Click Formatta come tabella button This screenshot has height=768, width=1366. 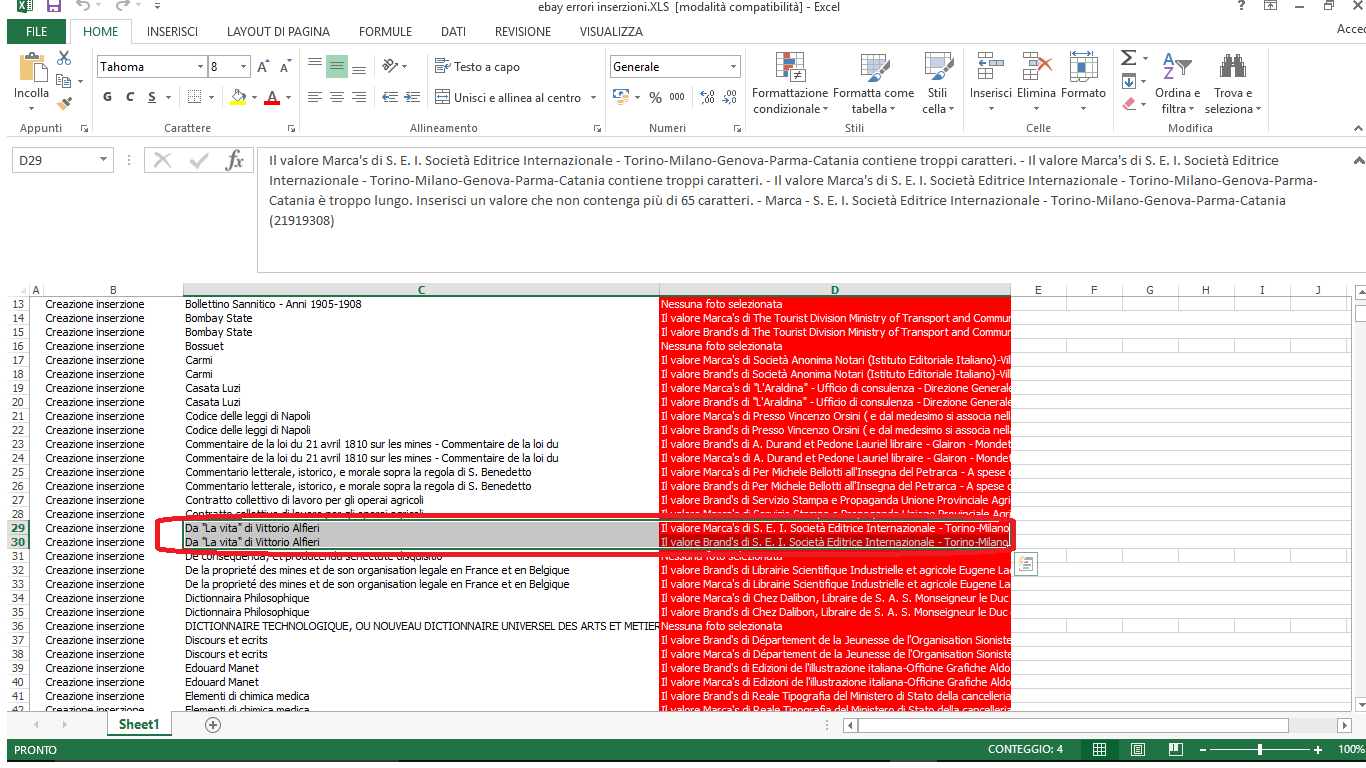click(x=873, y=83)
